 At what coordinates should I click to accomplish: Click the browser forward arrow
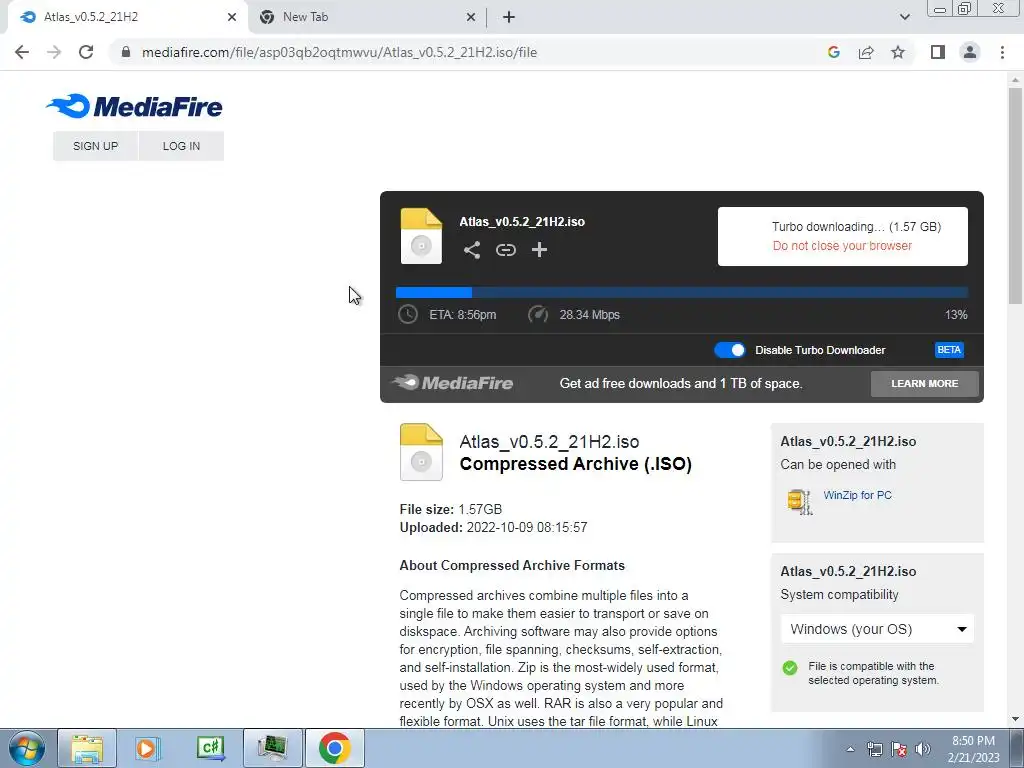click(54, 52)
